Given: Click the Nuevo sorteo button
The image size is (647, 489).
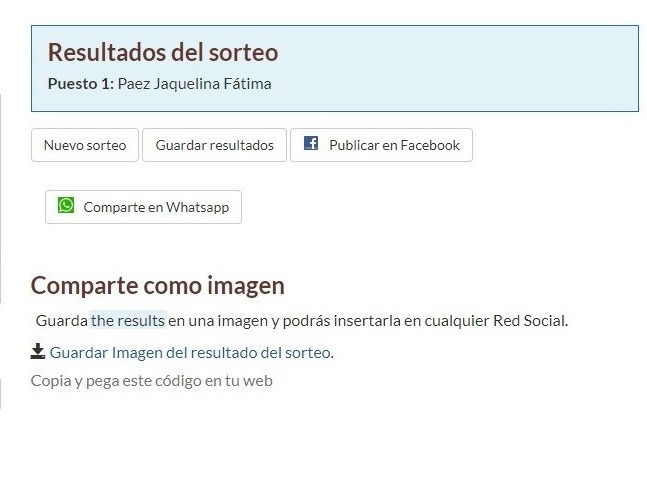Looking at the screenshot, I should click(x=85, y=145).
